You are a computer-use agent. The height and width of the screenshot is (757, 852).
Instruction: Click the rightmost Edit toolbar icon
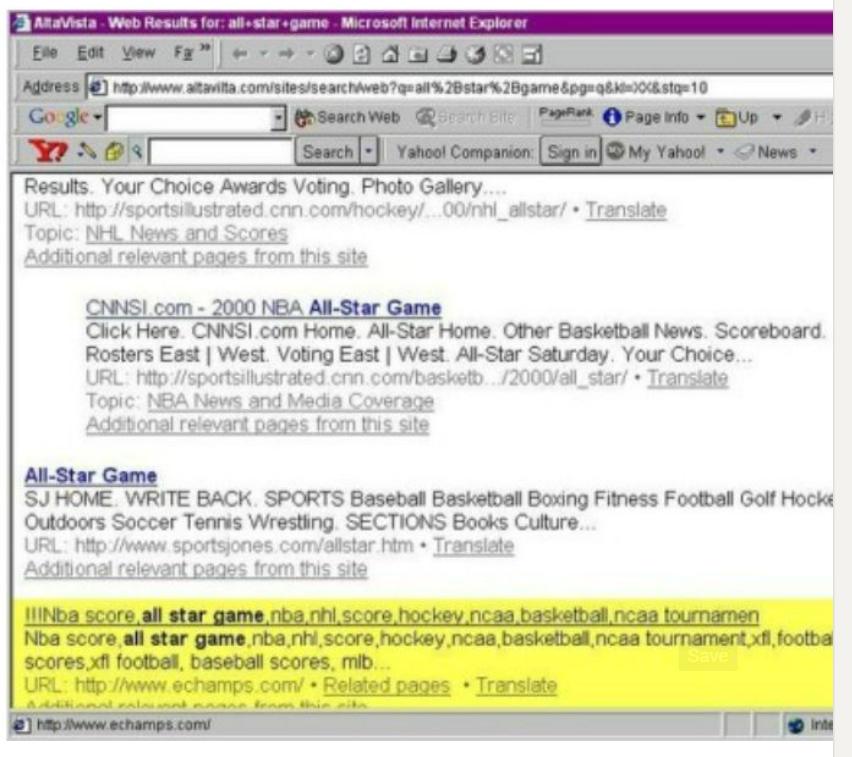pyautogui.click(x=532, y=54)
